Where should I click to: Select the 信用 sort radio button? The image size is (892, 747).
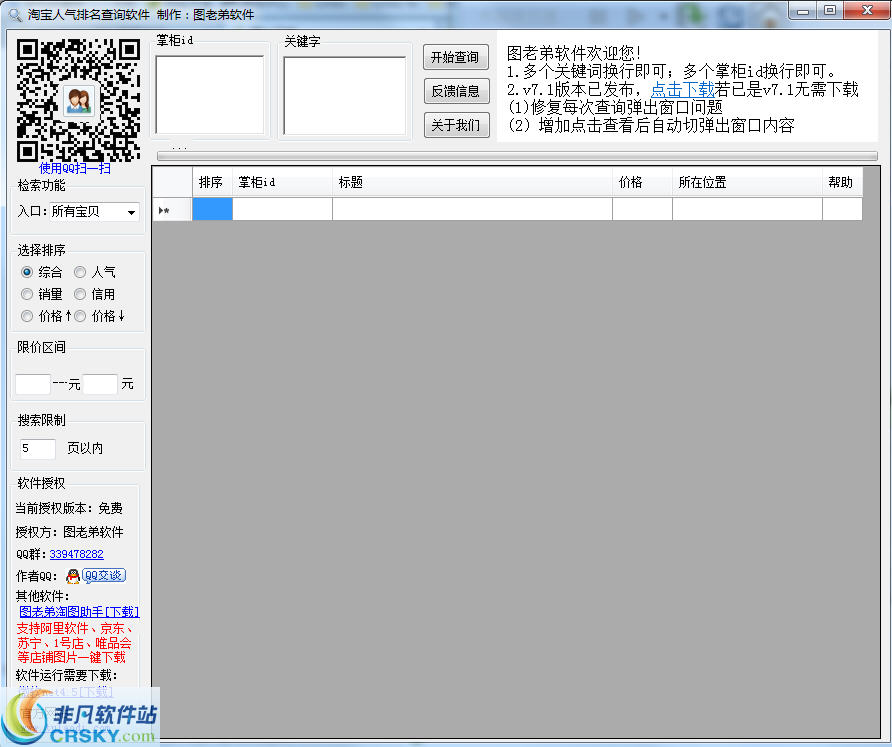coord(80,294)
